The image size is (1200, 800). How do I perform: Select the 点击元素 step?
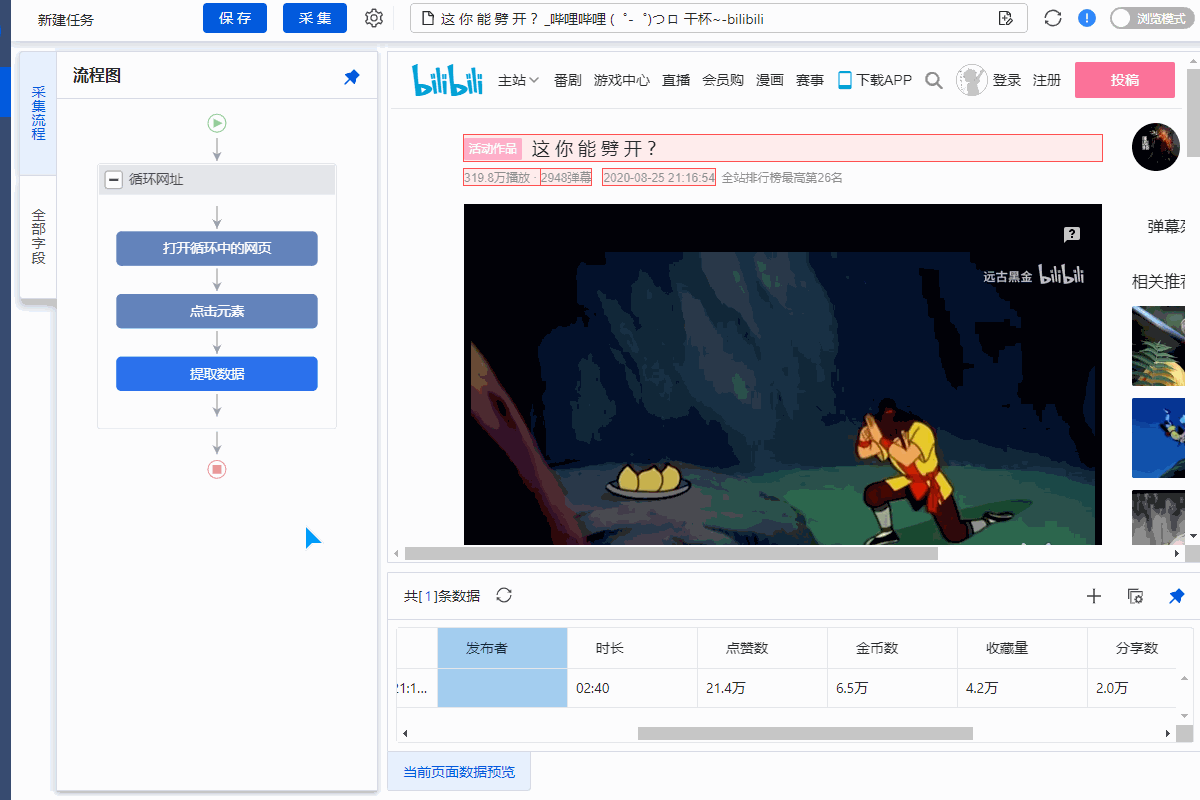tap(217, 311)
